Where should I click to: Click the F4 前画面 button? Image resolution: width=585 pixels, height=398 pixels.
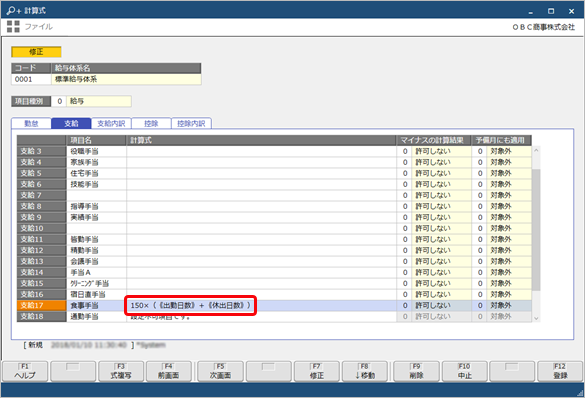pyautogui.click(x=169, y=372)
